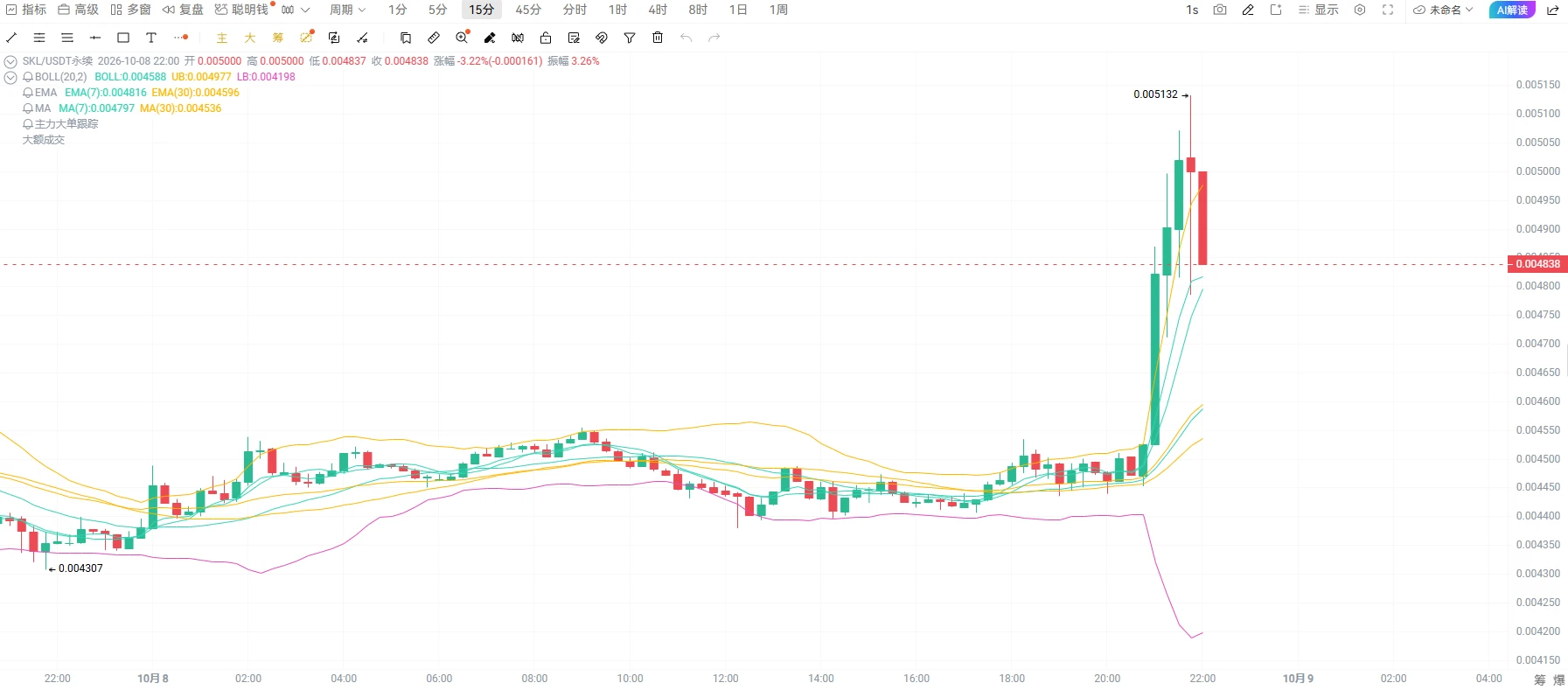Open the 未命名 layout dropdown
This screenshot has height=690, width=1568.
coord(1444,10)
